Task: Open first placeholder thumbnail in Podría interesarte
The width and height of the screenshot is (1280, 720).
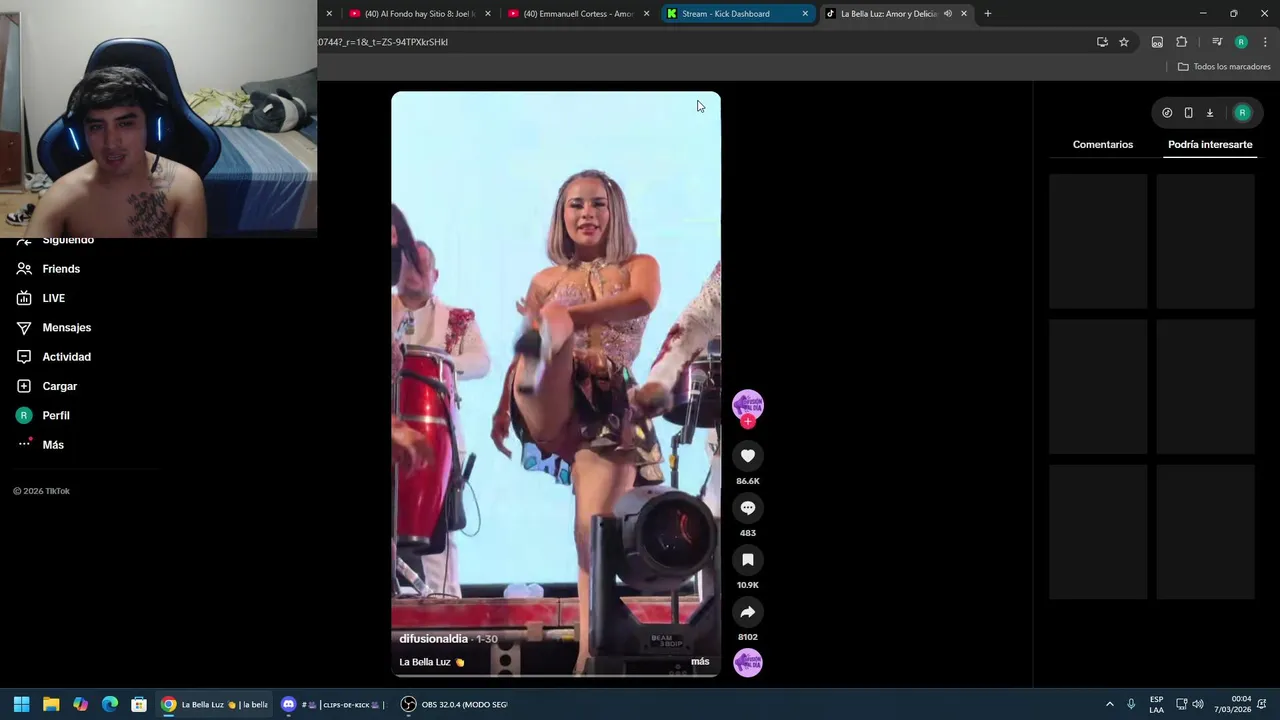Action: [1098, 242]
